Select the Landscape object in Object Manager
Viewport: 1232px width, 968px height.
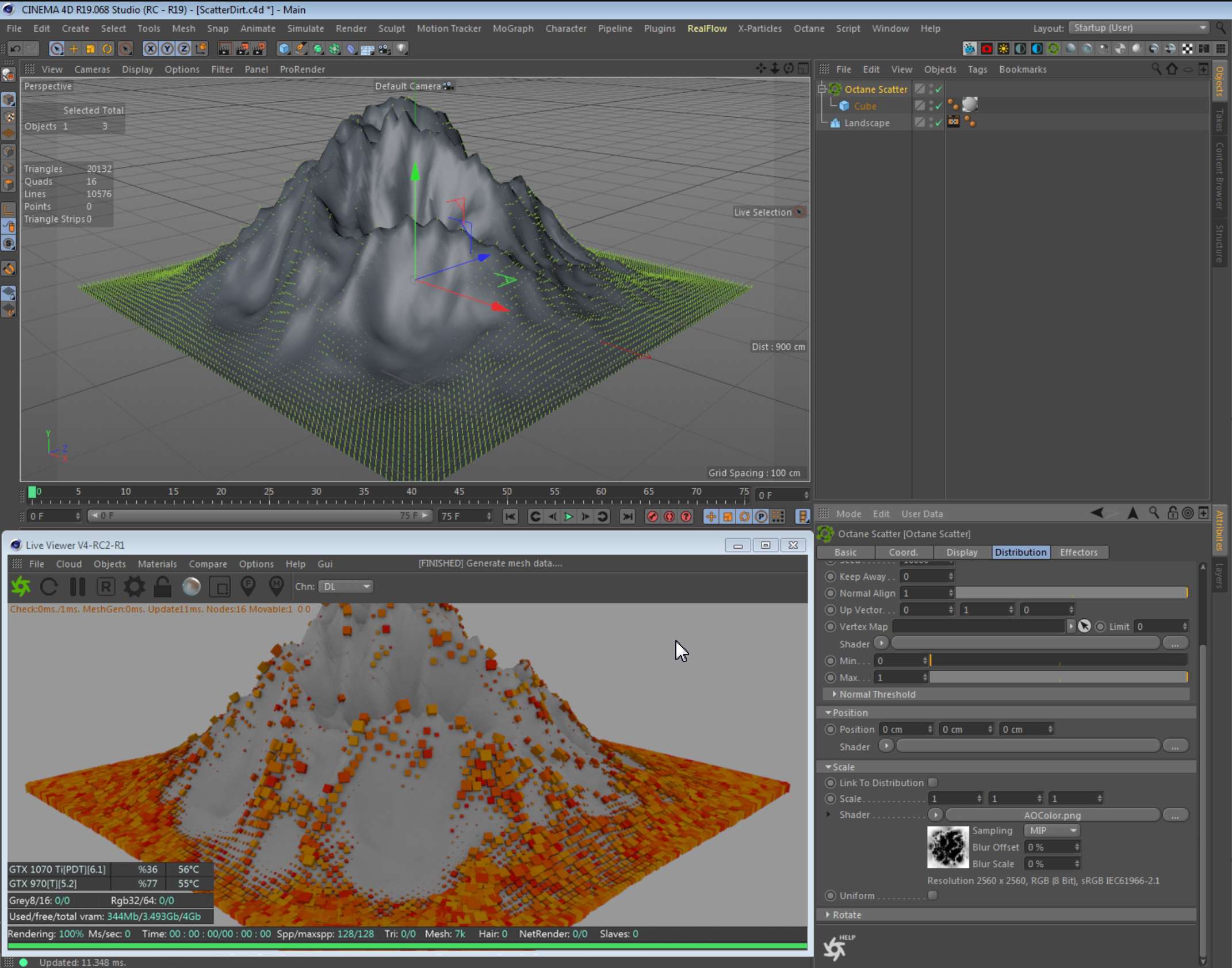pos(866,123)
